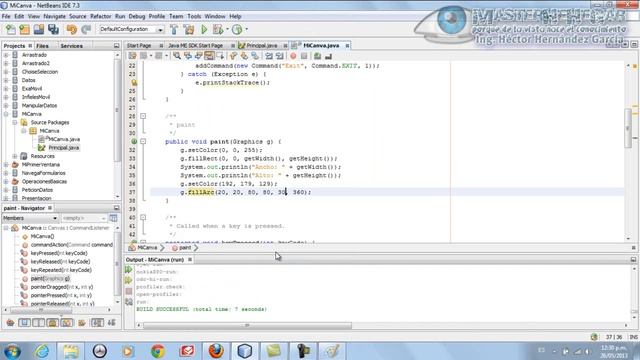
Task: Click the Stop icon in Output panel
Action: [x=129, y=291]
